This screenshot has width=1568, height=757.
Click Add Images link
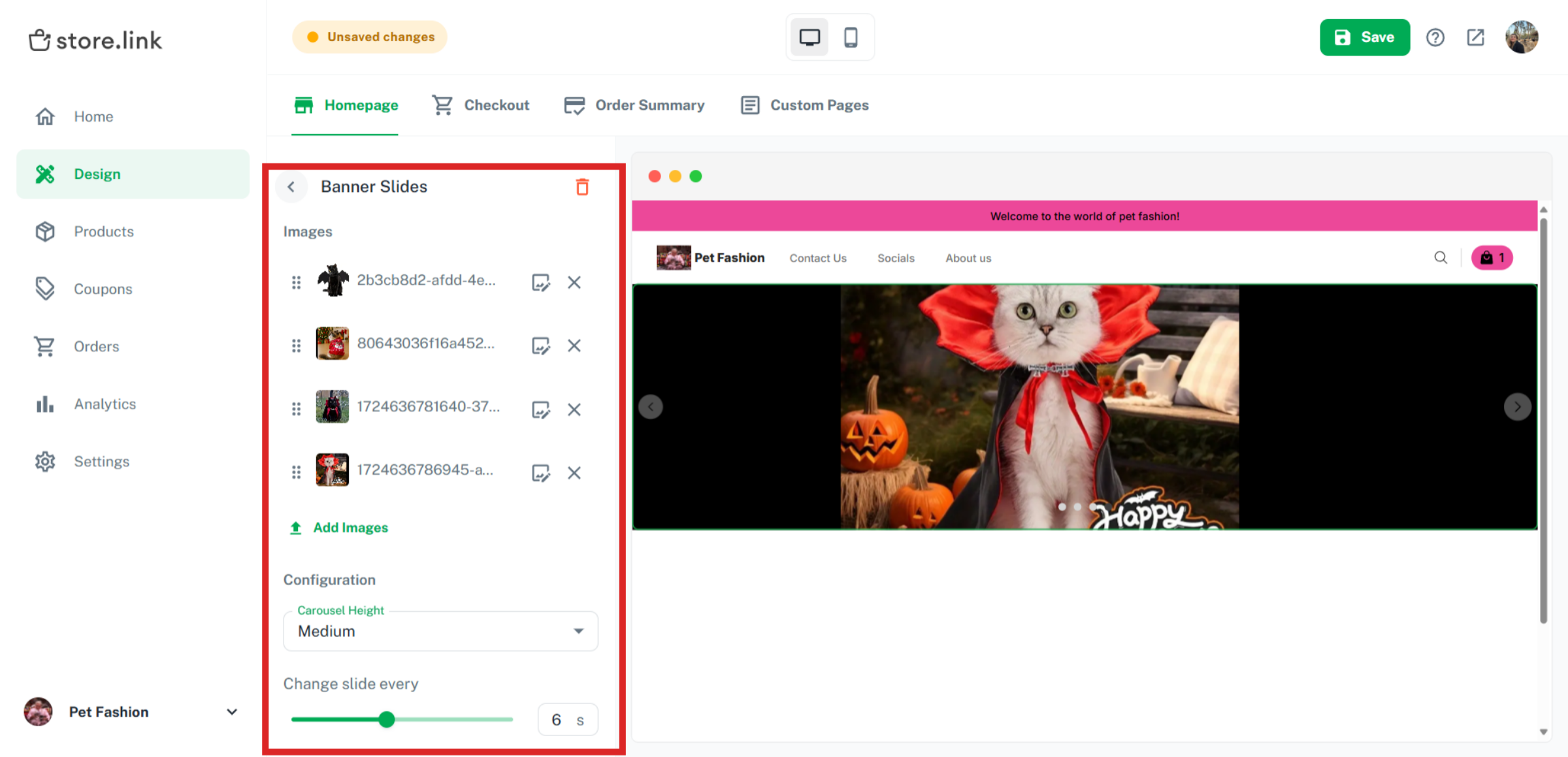click(350, 528)
